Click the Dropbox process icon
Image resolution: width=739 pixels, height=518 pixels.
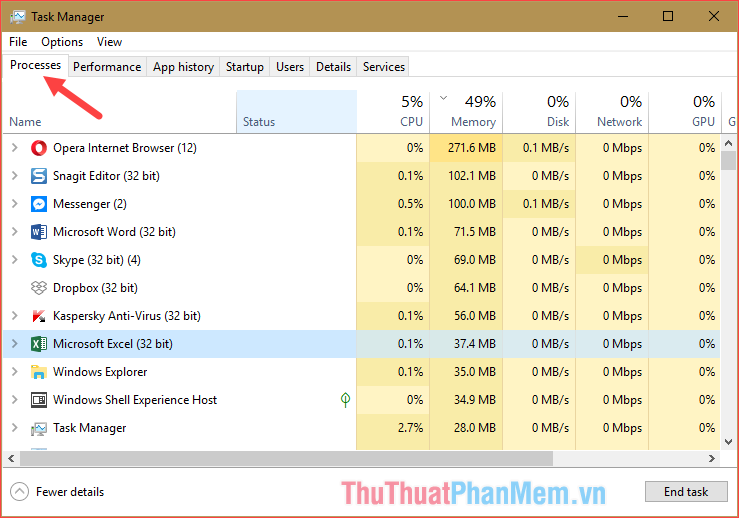pos(39,288)
